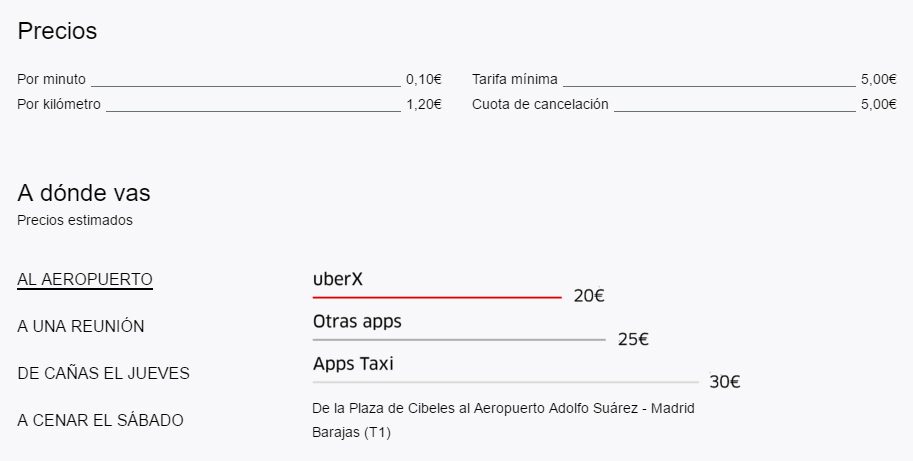Click the Otras apps label

[x=357, y=322]
